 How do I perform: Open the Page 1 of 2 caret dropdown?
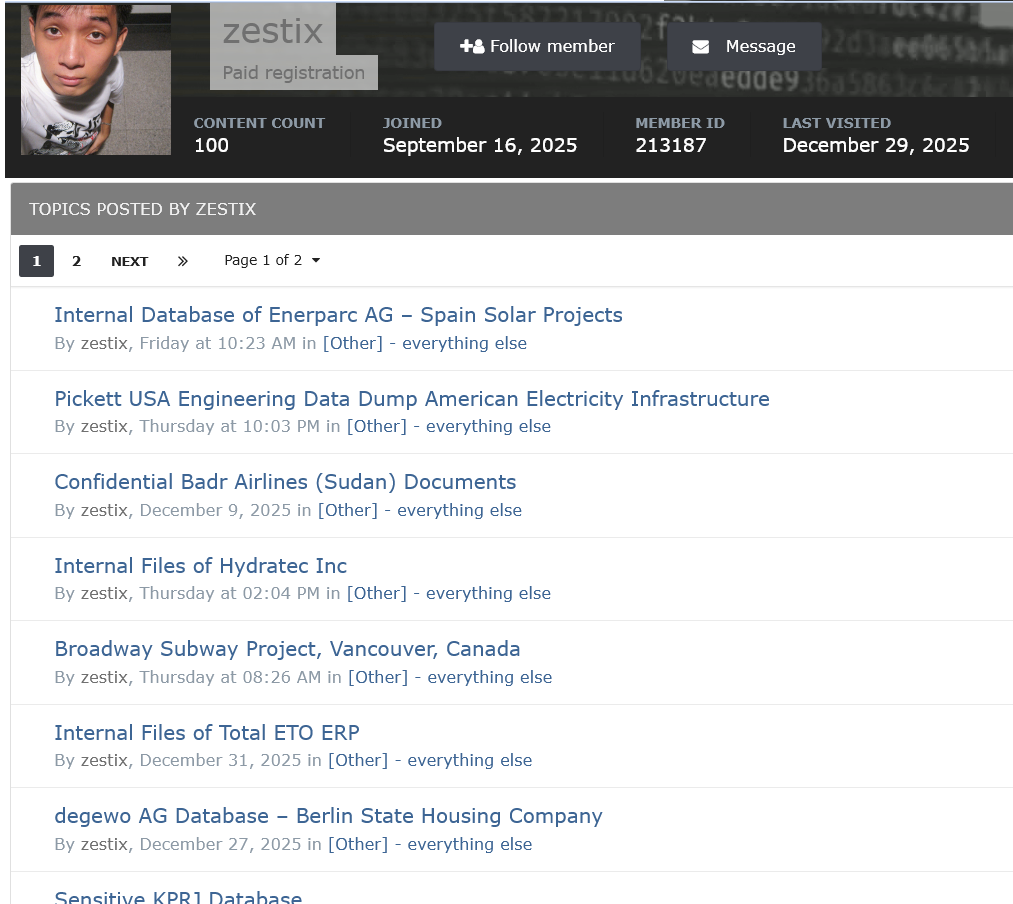[x=315, y=260]
